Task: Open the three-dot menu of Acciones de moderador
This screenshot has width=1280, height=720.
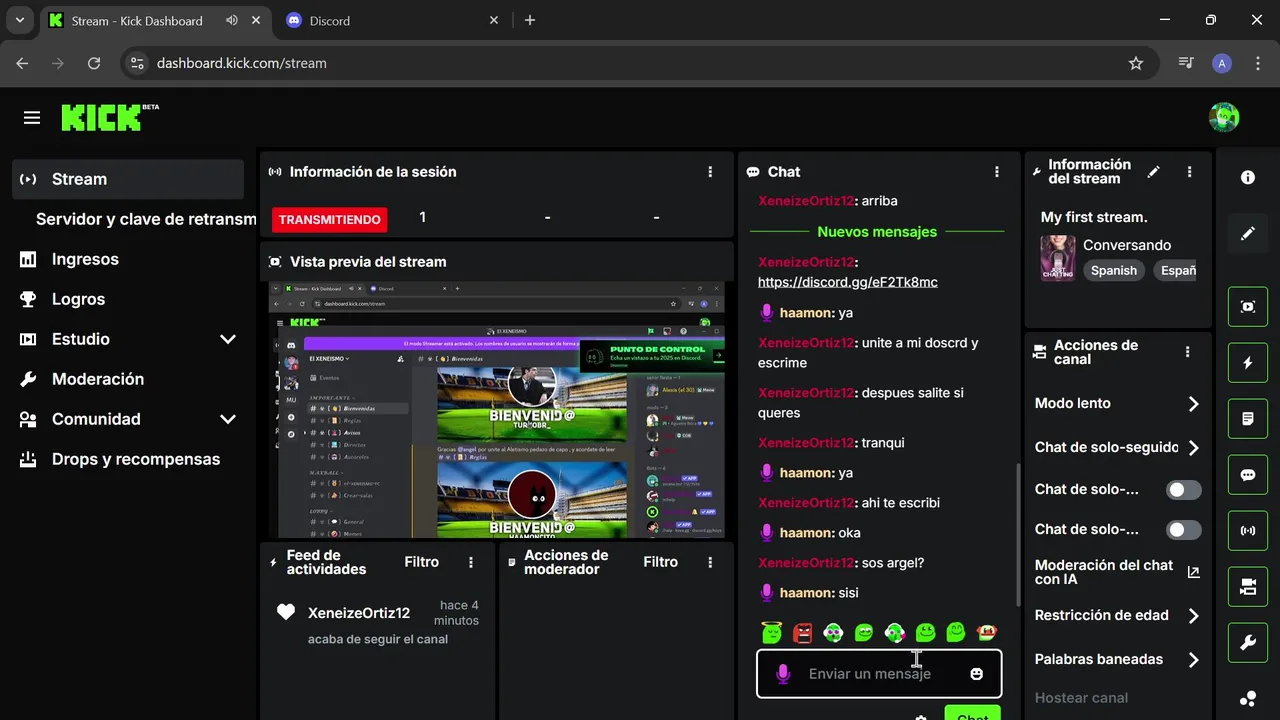Action: (710, 563)
